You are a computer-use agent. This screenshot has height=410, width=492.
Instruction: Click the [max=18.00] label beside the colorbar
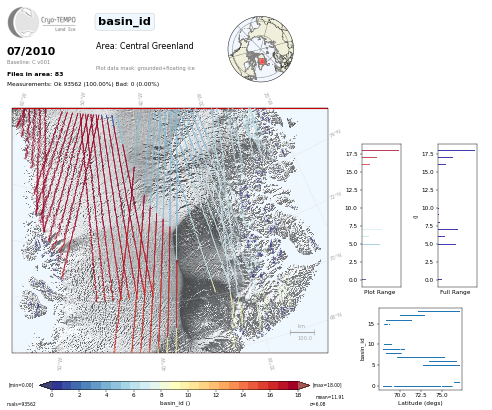(x=327, y=385)
